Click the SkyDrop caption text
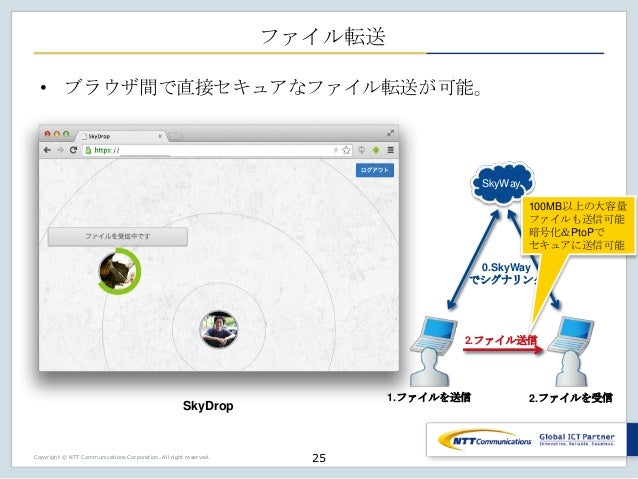Viewport: 638px width, 479px height. pyautogui.click(x=208, y=406)
